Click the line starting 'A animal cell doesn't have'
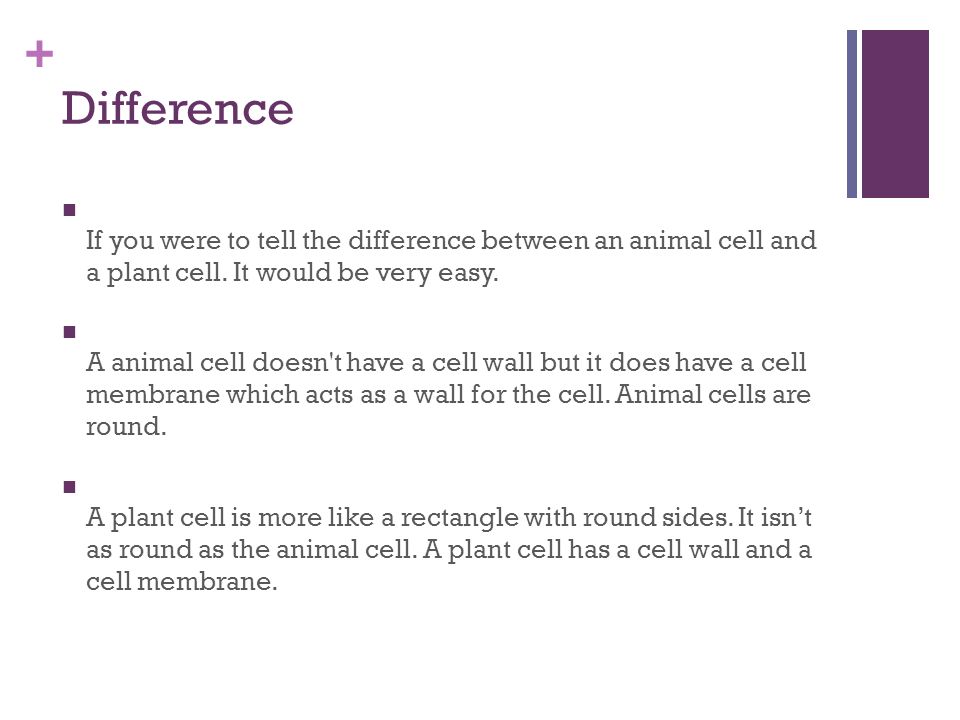The image size is (960, 720). pyautogui.click(x=446, y=362)
